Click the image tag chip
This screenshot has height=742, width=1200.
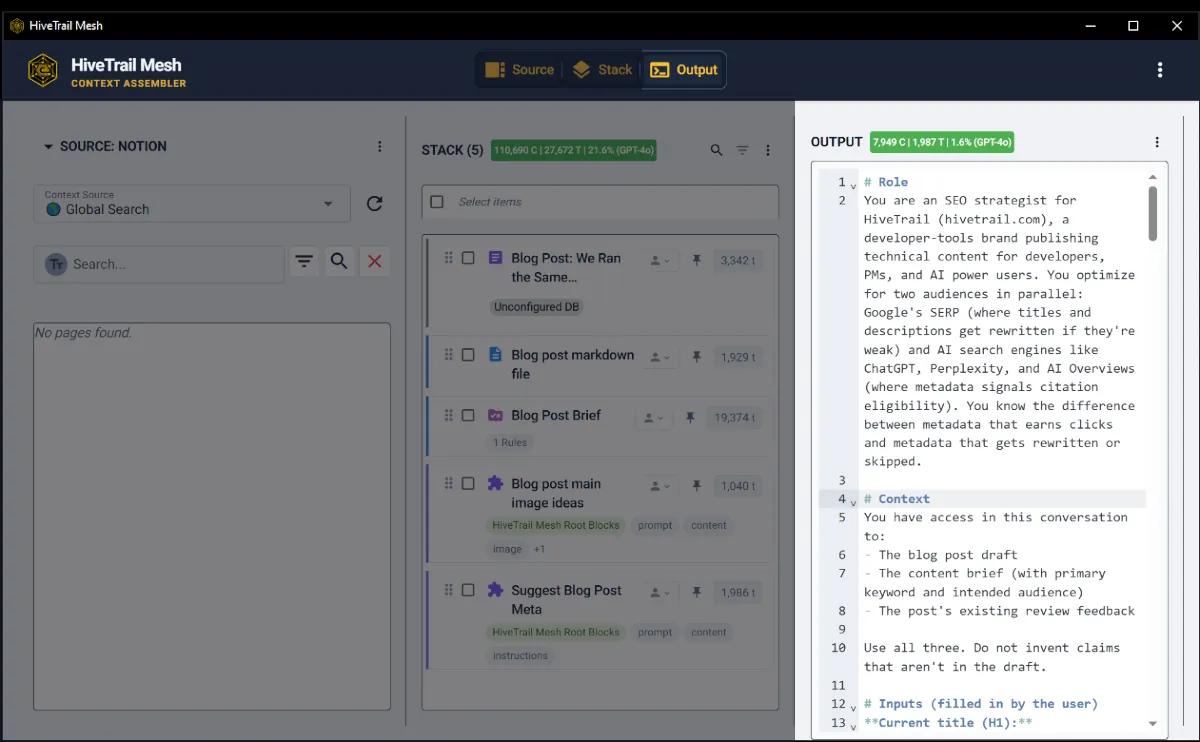tap(507, 549)
